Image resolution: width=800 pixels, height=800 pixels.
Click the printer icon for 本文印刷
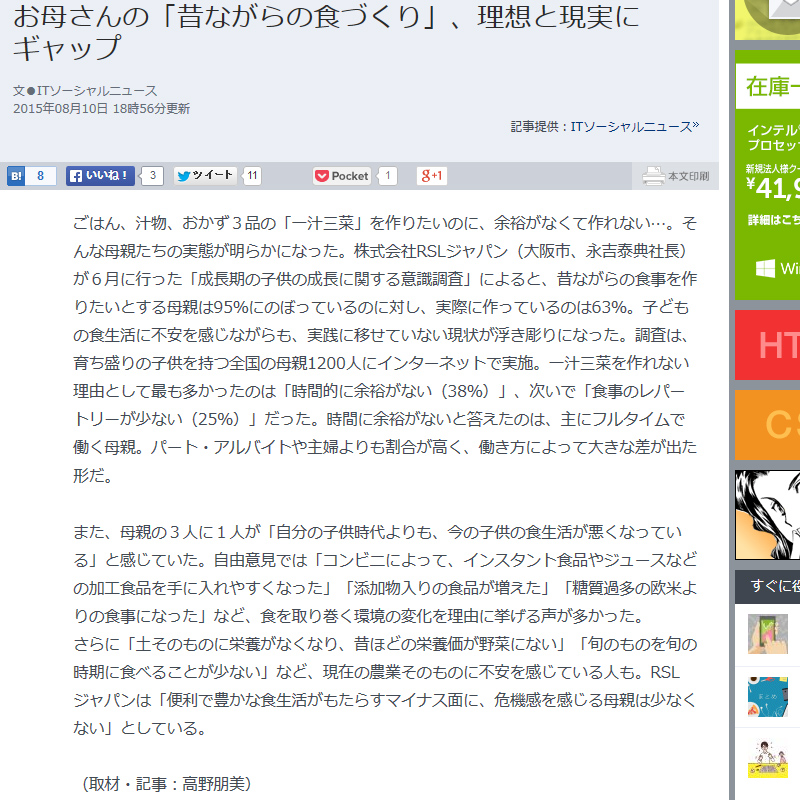click(654, 177)
